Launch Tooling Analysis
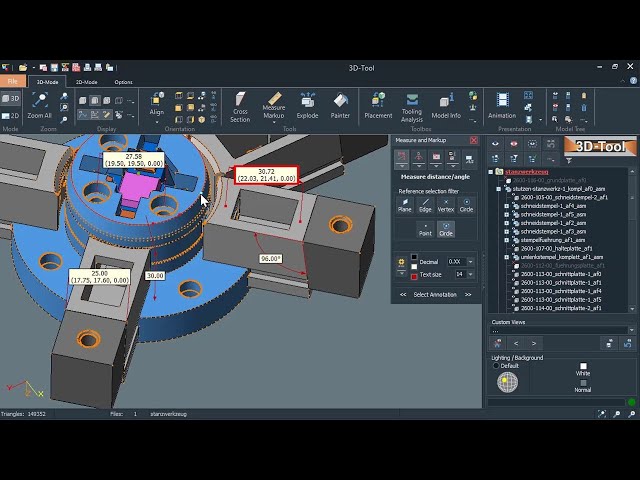The height and width of the screenshot is (480, 640). click(411, 108)
